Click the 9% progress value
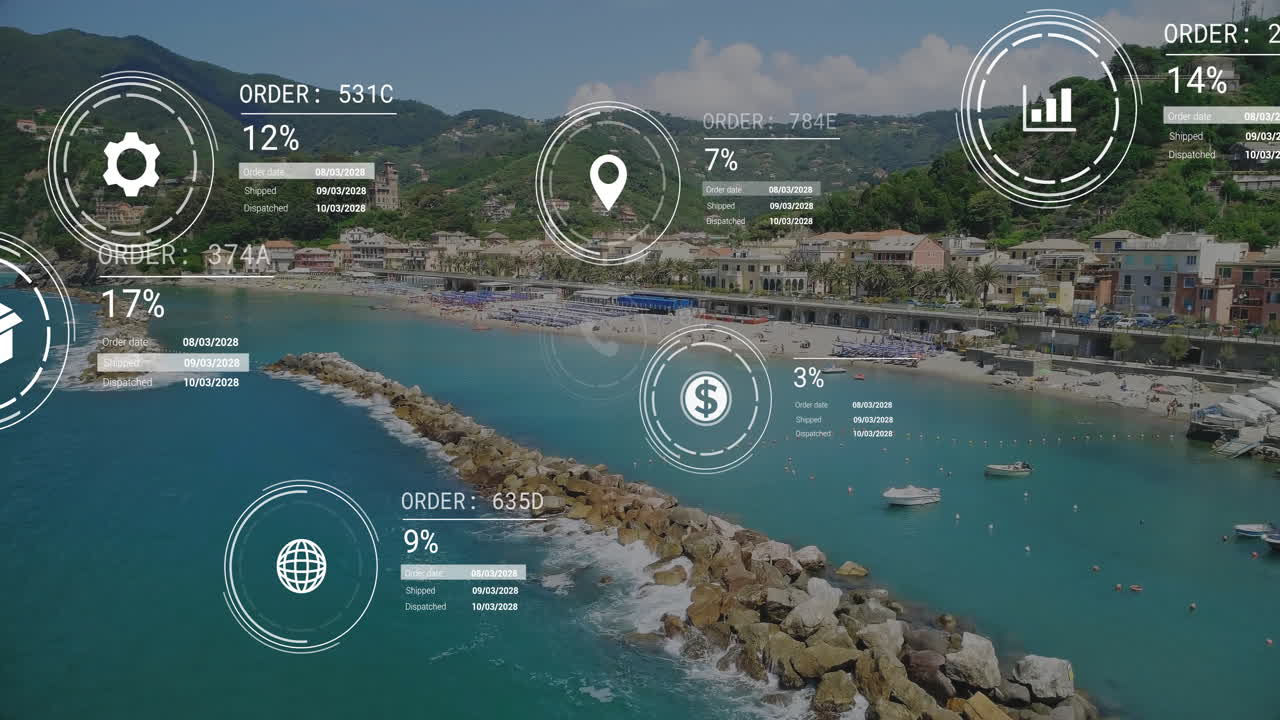The width and height of the screenshot is (1280, 720). pos(420,542)
